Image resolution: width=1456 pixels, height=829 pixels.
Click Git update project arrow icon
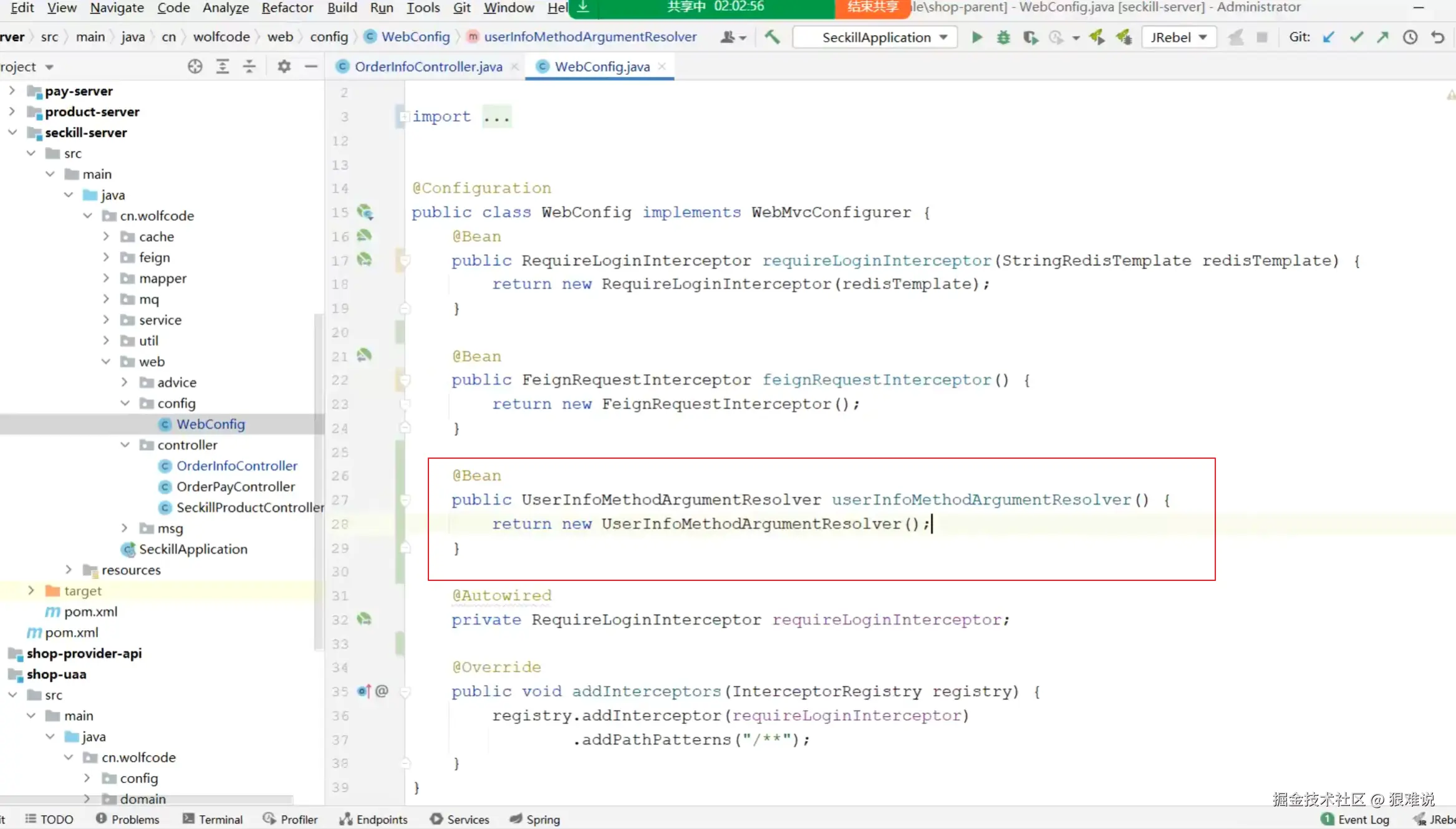[1329, 37]
